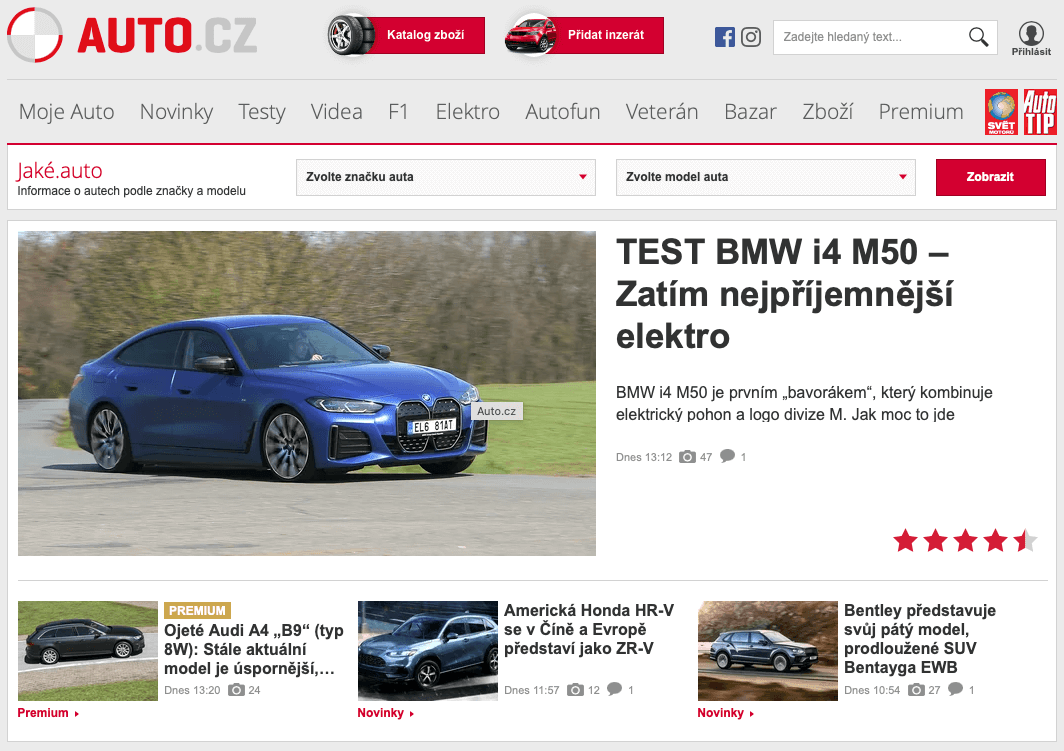This screenshot has width=1064, height=751.
Task: Open BMW i4 M50 comments bubble icon
Action: pyautogui.click(x=727, y=456)
